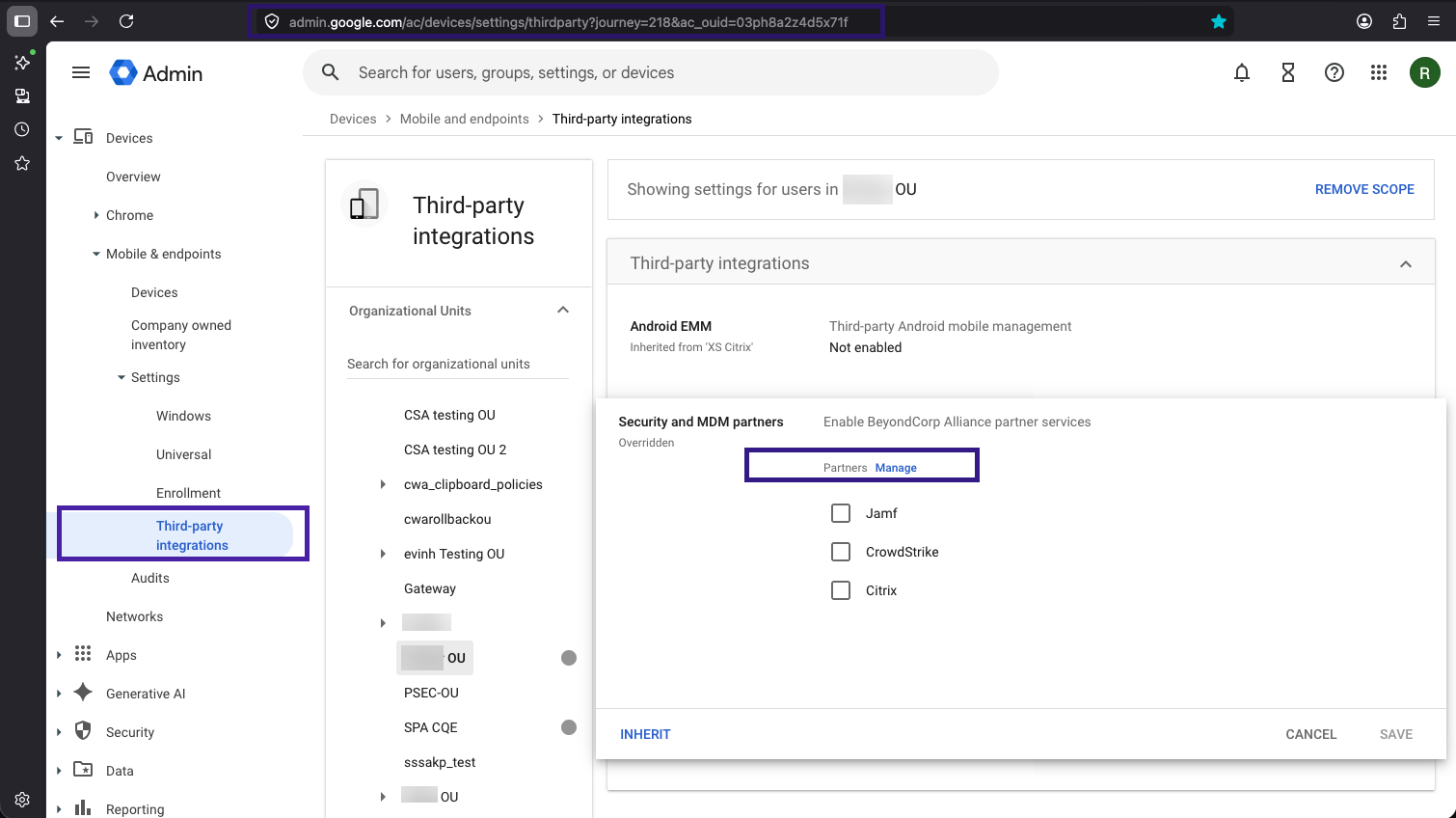Click the search magnifier icon
The height and width of the screenshot is (818, 1456).
[331, 72]
